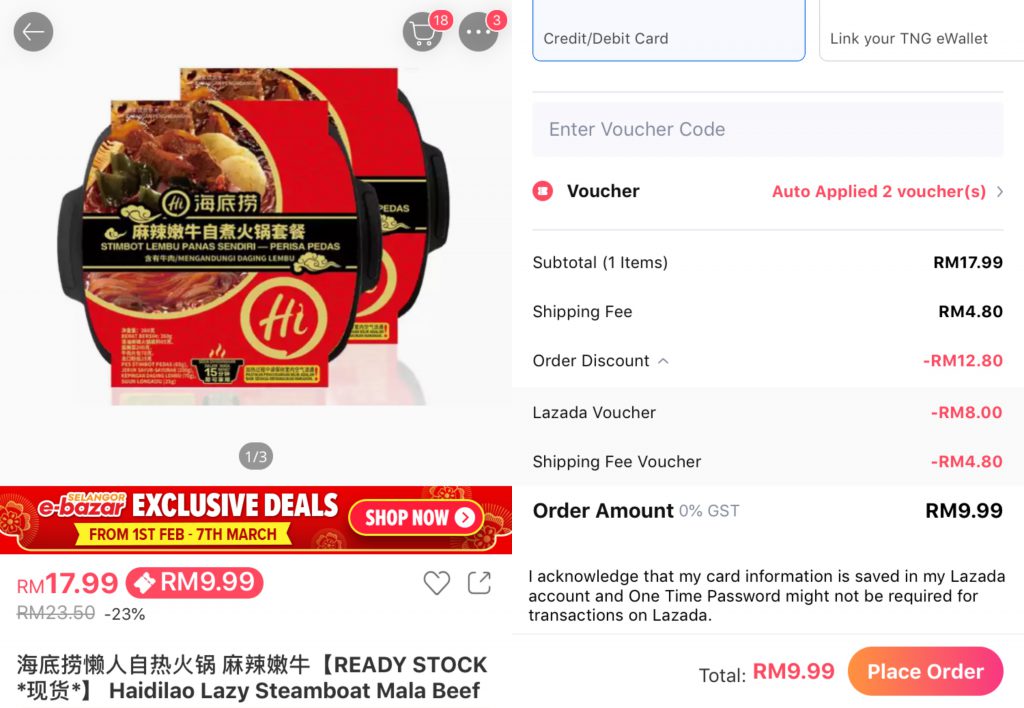Open the shopping cart with 18 items
The image size is (1024, 708).
coord(423,31)
